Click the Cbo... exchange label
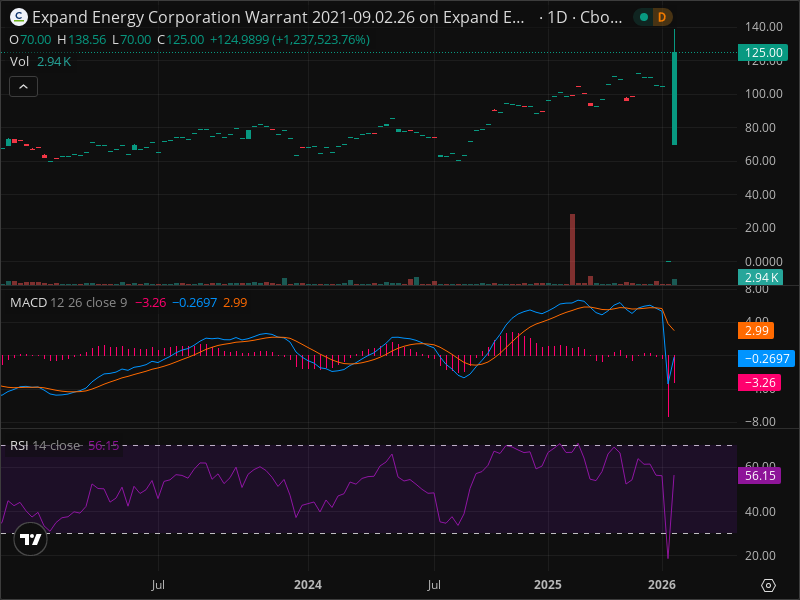The height and width of the screenshot is (600, 800). click(x=601, y=17)
